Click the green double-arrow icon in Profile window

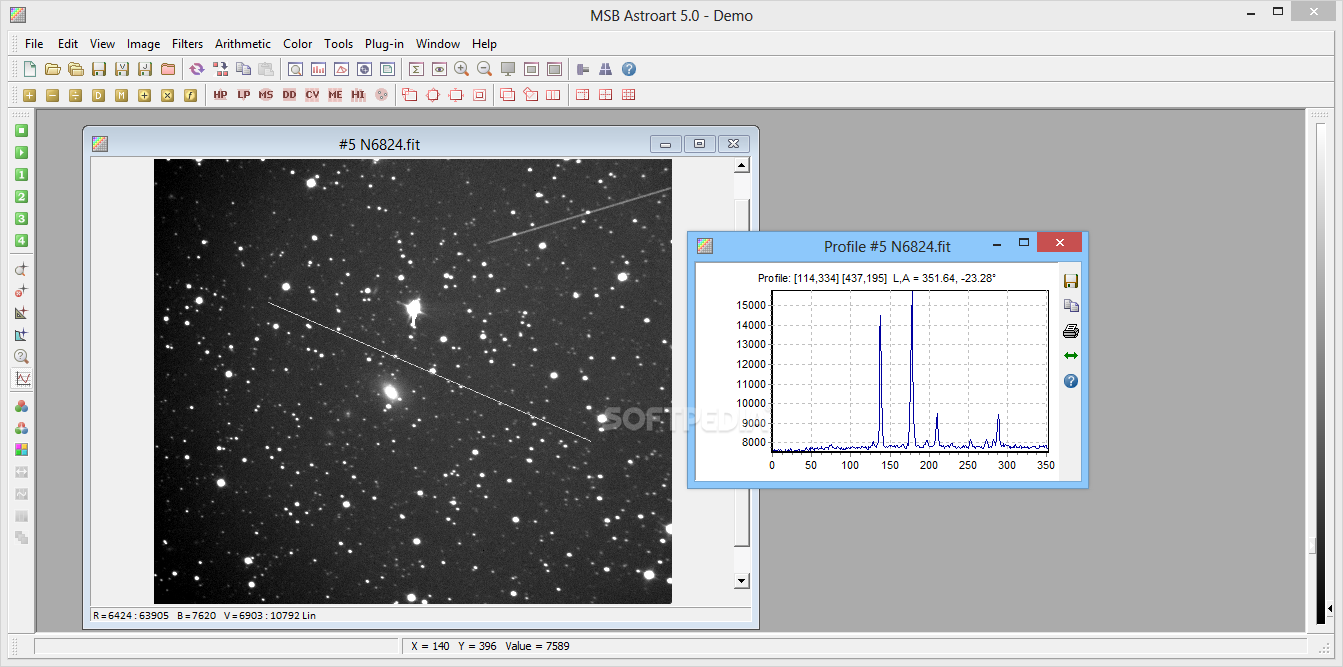coord(1071,356)
